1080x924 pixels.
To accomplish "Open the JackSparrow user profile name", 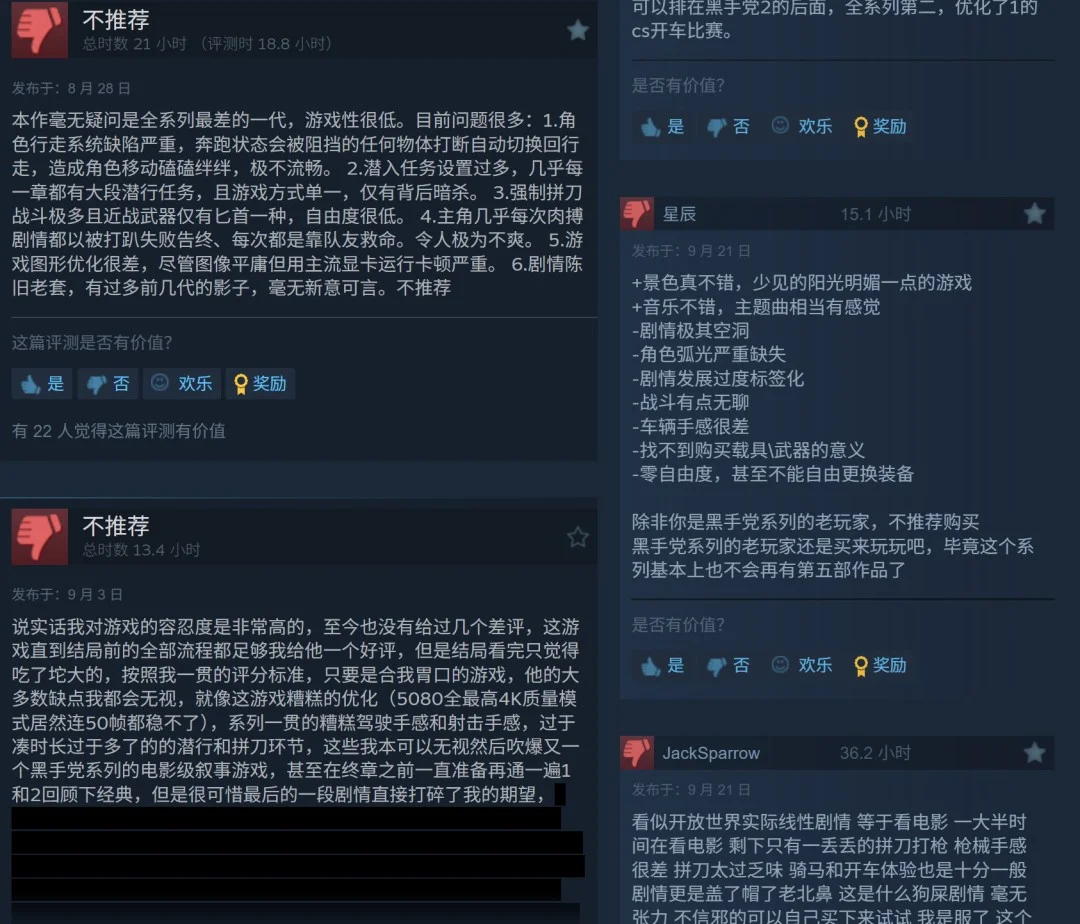I will point(711,753).
